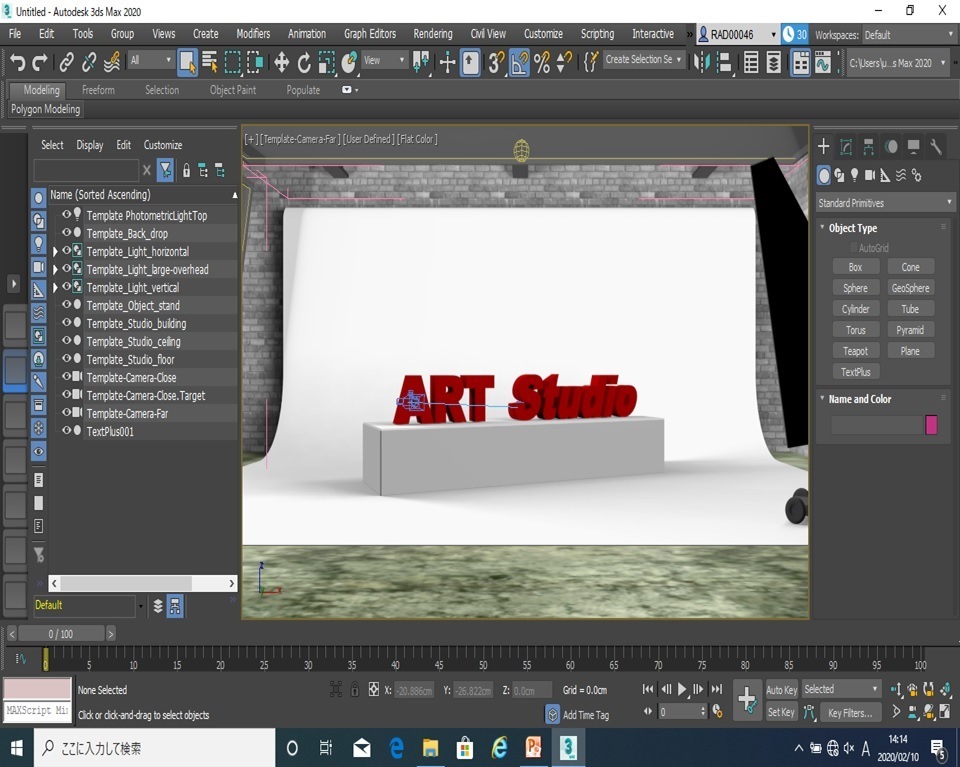Go to the end frame

[716, 689]
